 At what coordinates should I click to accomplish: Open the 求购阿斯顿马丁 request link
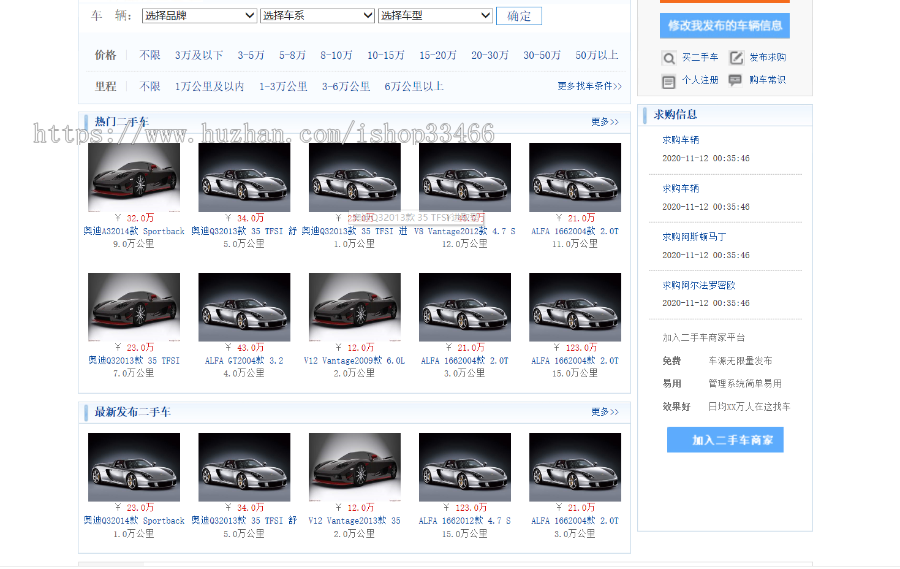point(694,237)
